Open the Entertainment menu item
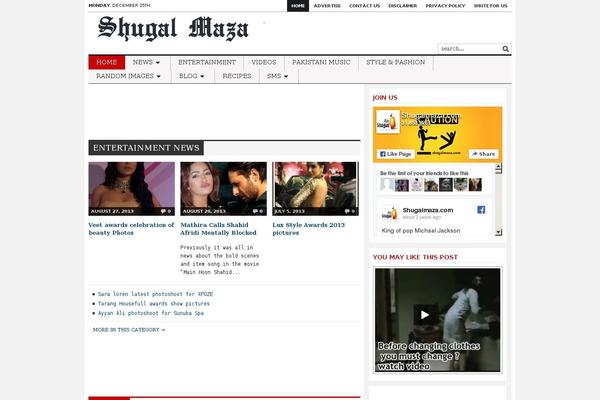Image resolution: width=600 pixels, height=400 pixels. (207, 62)
